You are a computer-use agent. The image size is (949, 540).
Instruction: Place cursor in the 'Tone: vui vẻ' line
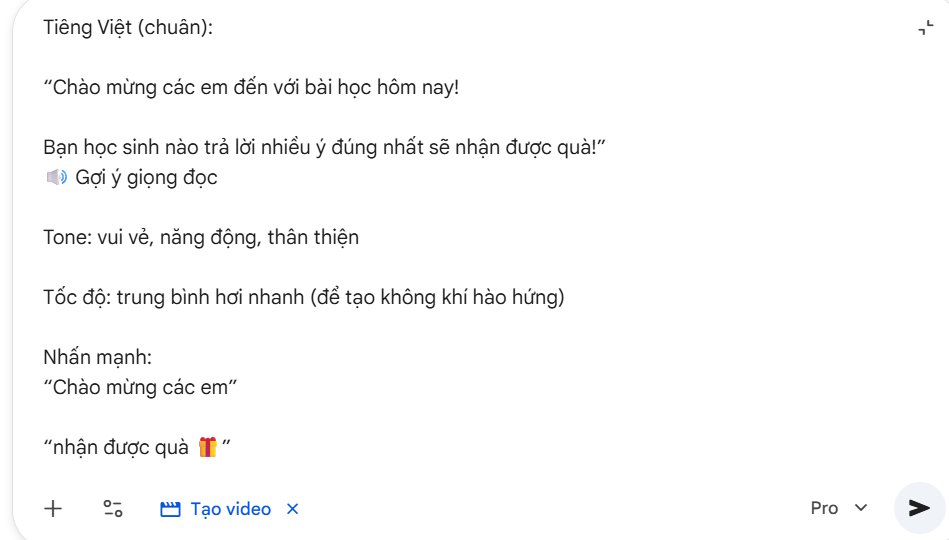point(201,237)
